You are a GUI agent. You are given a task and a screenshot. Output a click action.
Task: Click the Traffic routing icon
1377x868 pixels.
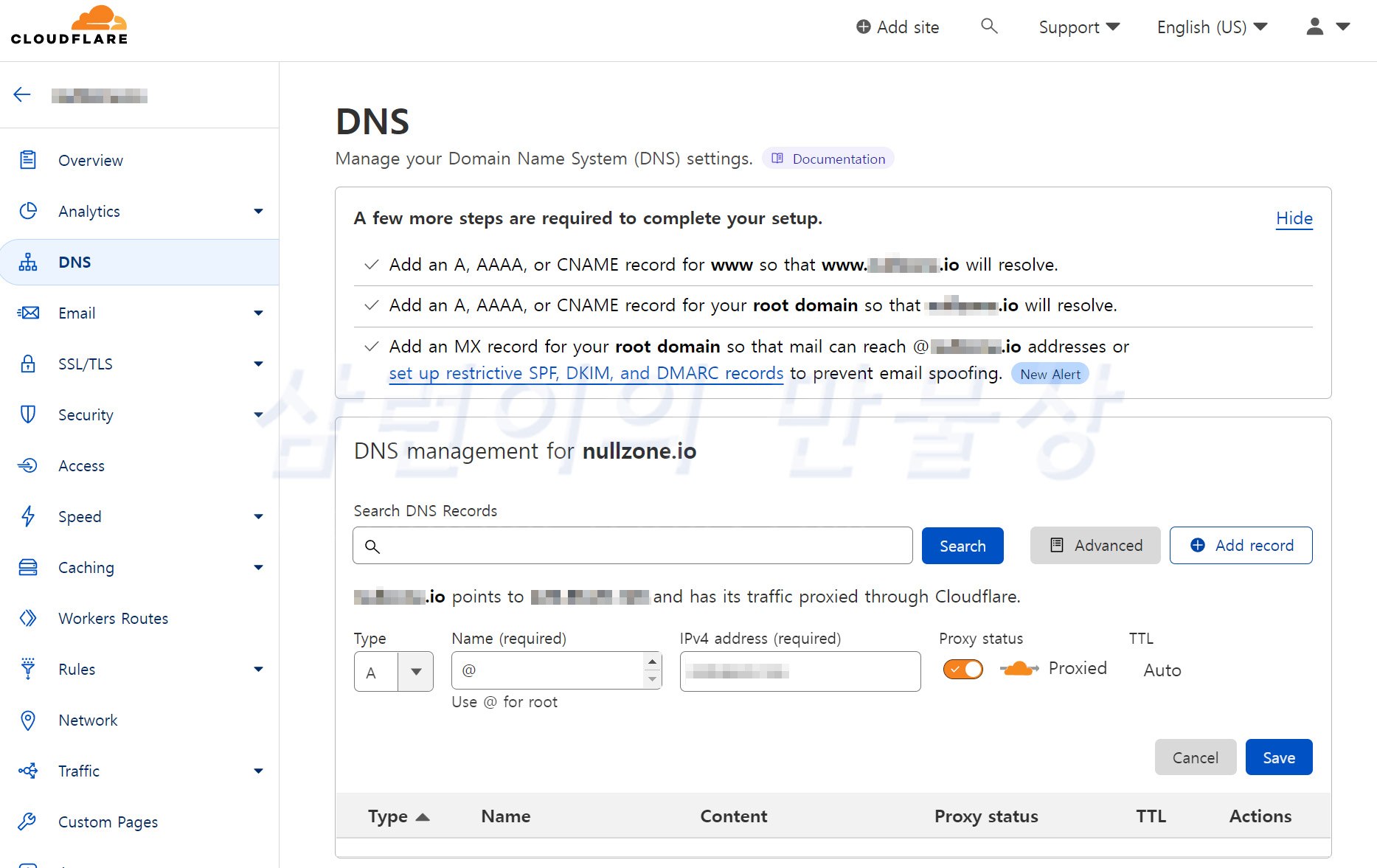pos(28,771)
